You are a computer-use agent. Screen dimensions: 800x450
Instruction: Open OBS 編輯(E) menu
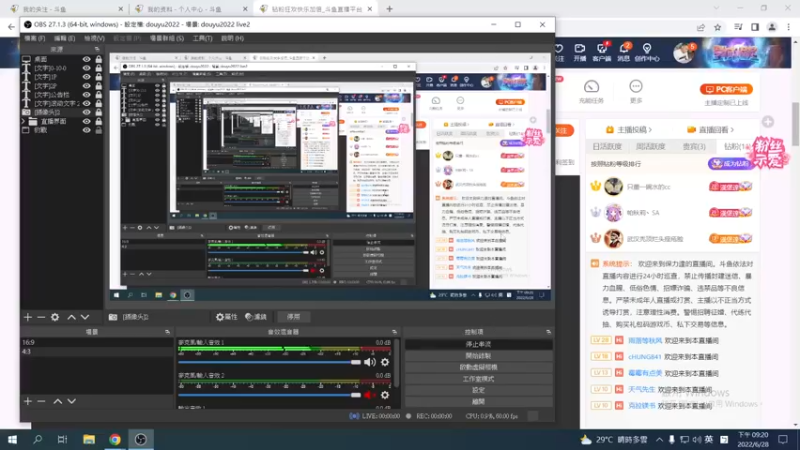point(64,38)
